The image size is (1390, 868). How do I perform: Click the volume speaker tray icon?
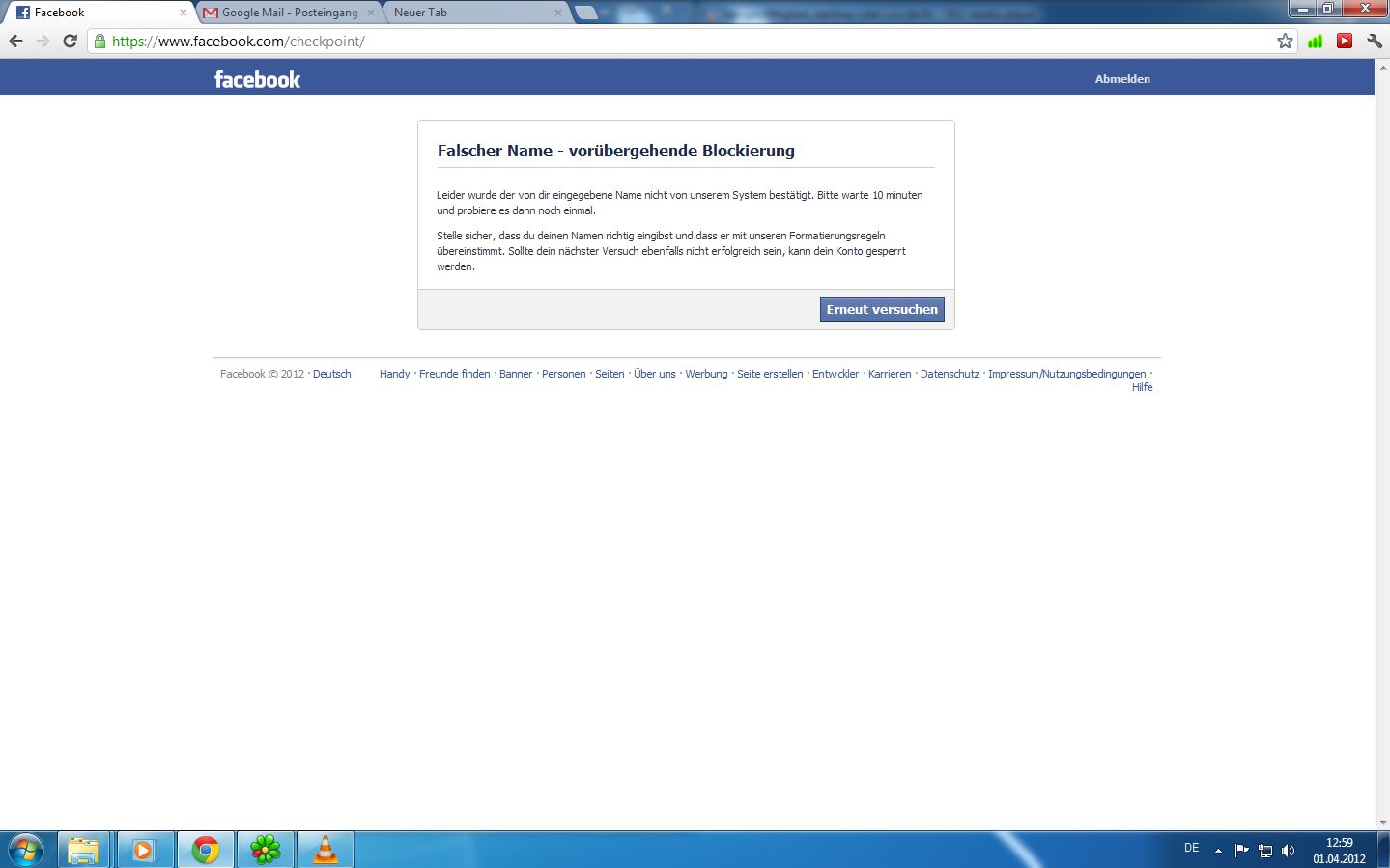[x=1288, y=851]
